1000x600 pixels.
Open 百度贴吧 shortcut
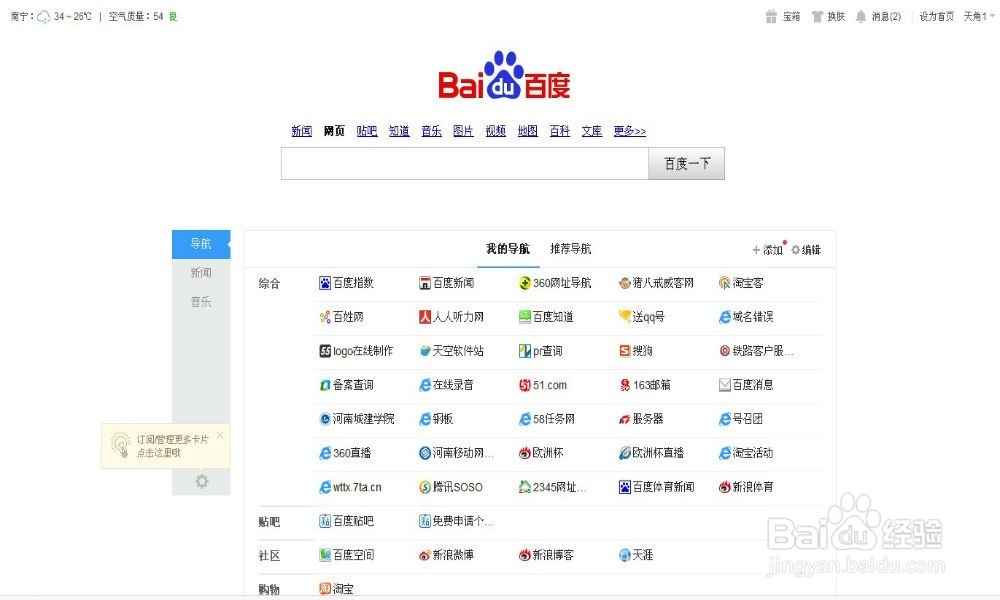pos(346,521)
